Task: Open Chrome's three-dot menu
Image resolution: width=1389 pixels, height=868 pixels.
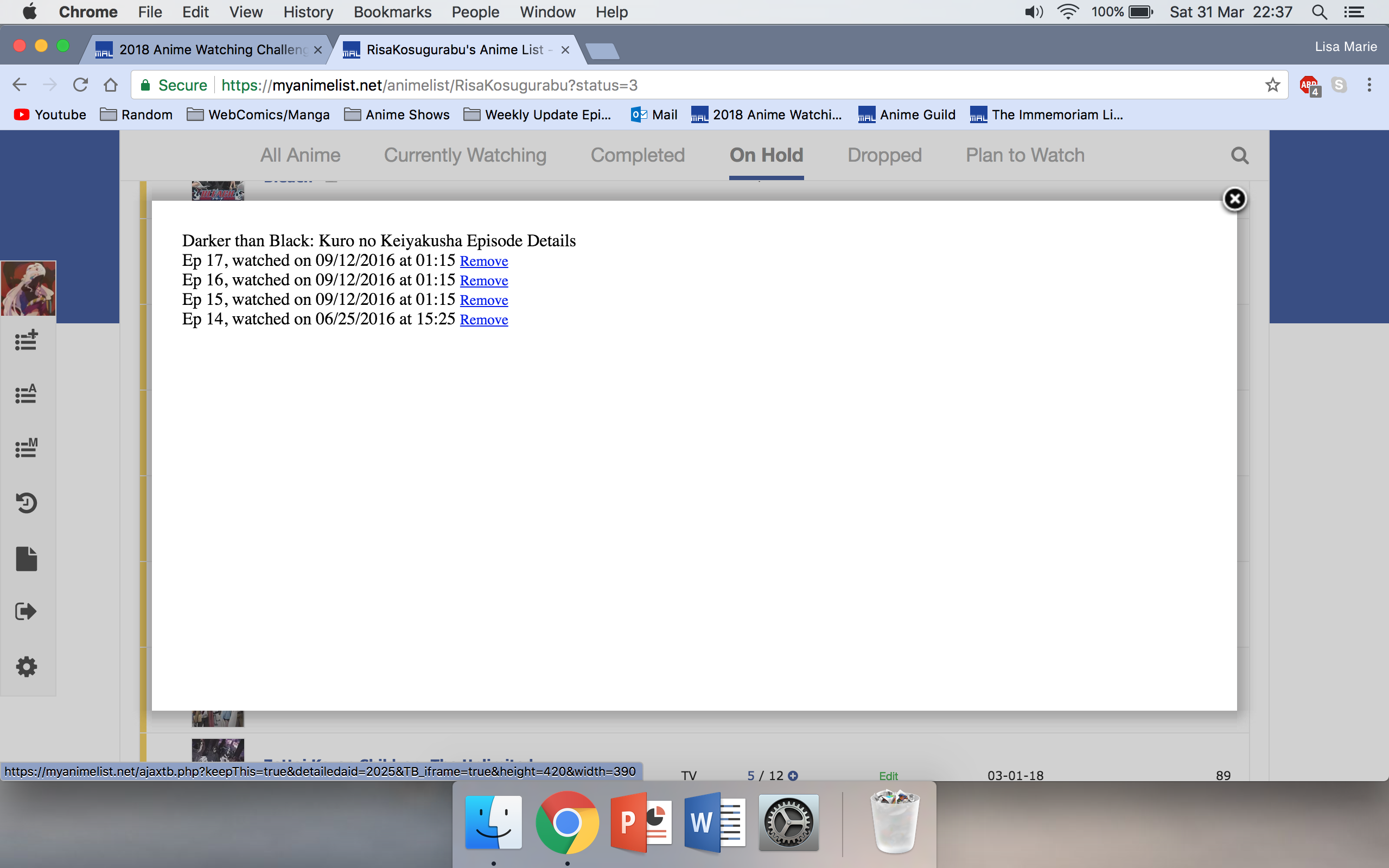Action: (1369, 85)
